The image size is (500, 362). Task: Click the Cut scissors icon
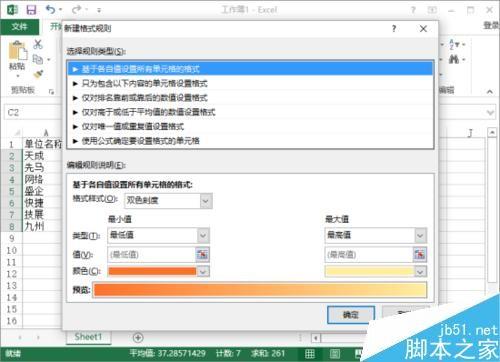(x=38, y=44)
